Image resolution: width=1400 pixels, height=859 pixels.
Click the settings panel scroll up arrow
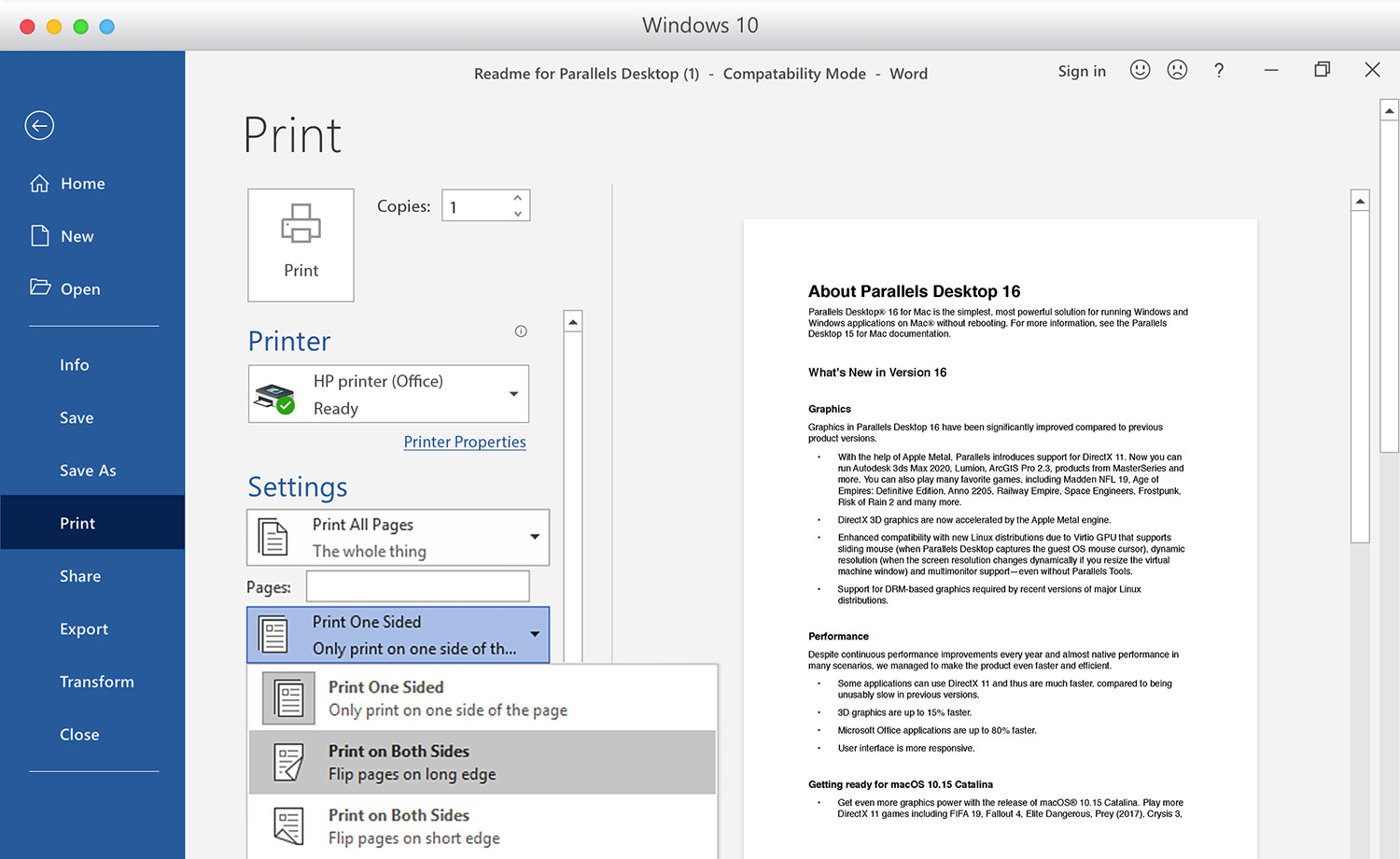[573, 321]
